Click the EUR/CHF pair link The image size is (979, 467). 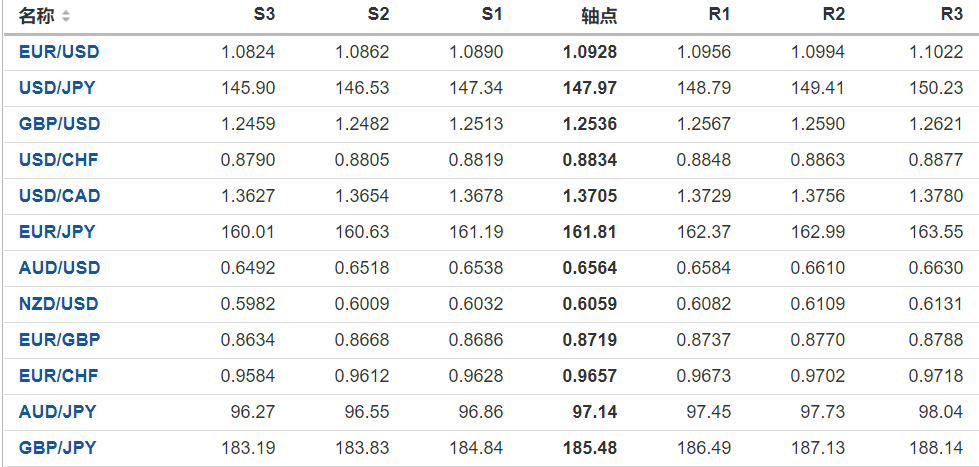tap(58, 376)
